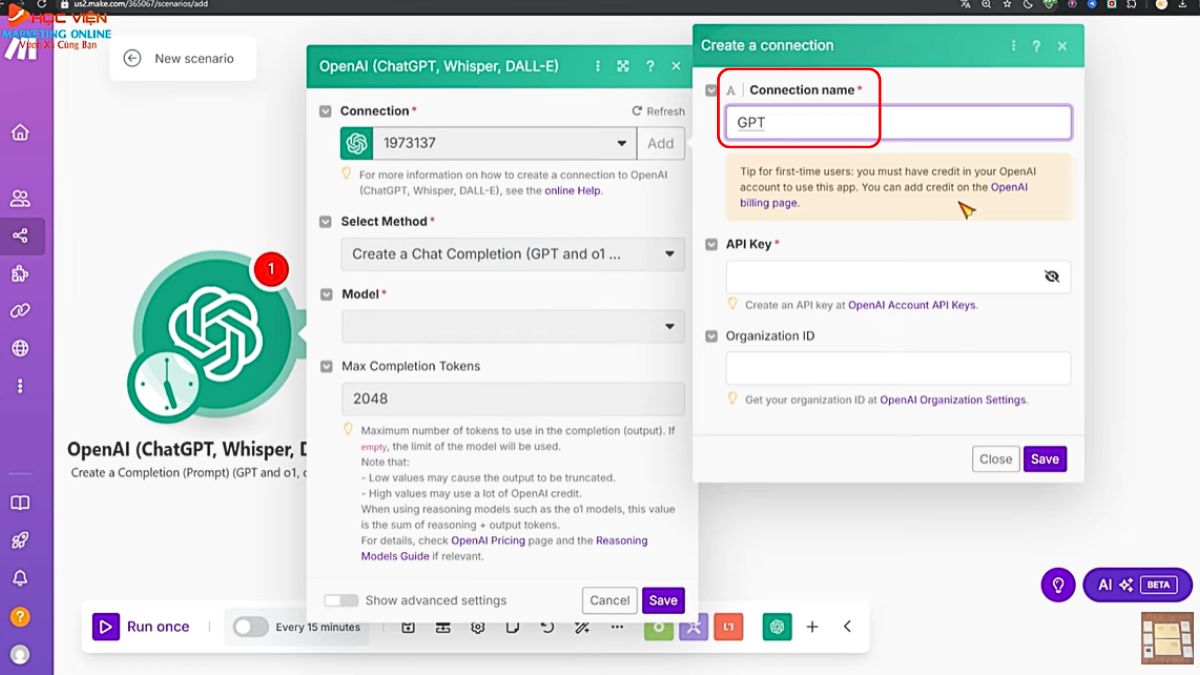The image size is (1200, 675).
Task: Click Save in Create a connection dialog
Action: coord(1044,459)
